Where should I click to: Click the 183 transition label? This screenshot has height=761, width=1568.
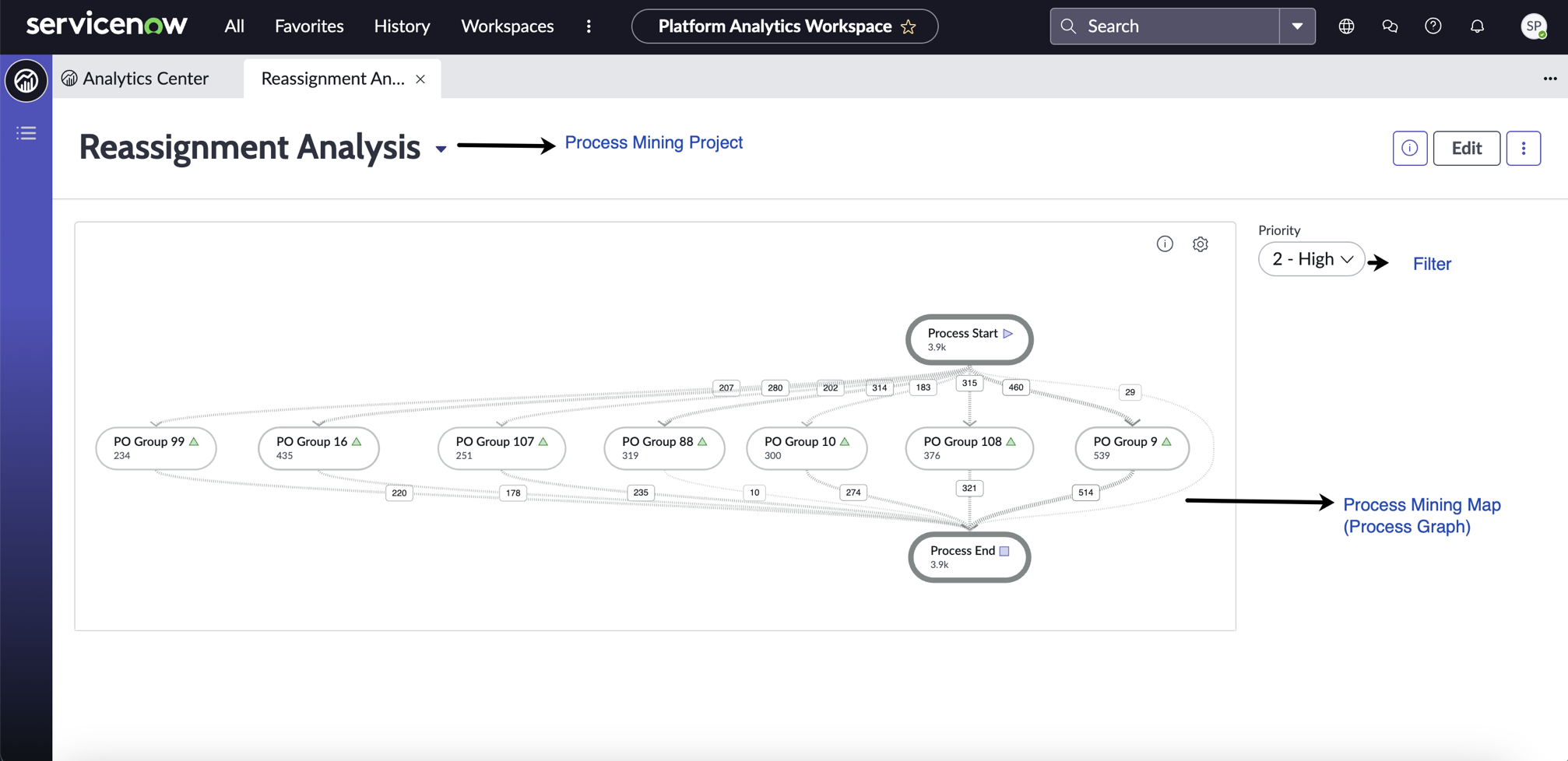[x=923, y=387]
